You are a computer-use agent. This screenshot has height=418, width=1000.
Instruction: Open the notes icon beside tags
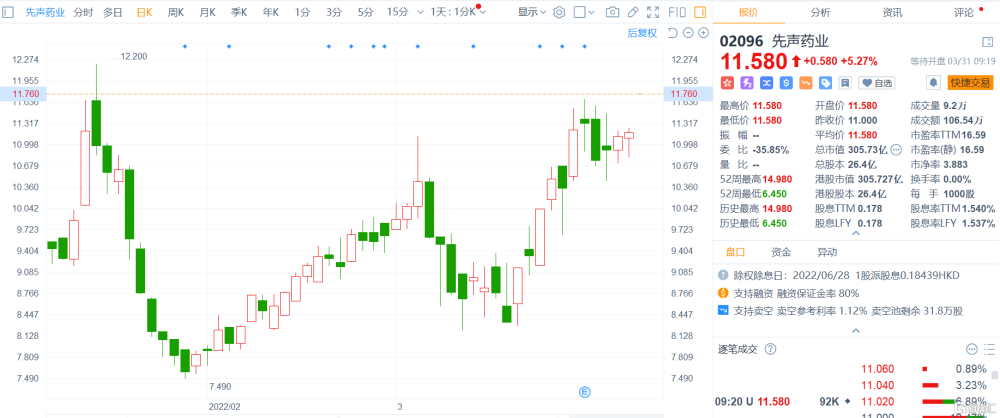(x=845, y=83)
